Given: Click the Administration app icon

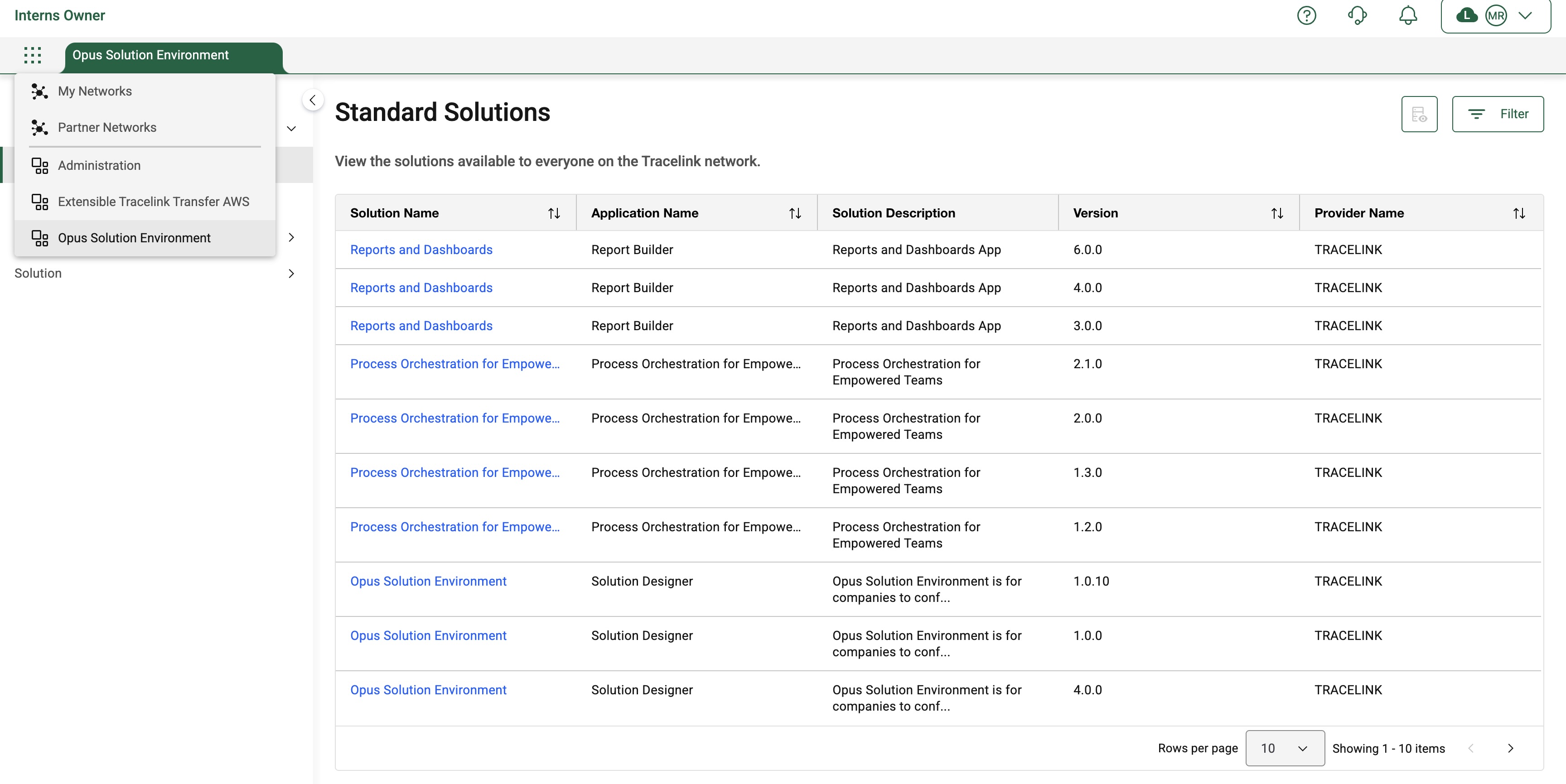Looking at the screenshot, I should point(39,165).
